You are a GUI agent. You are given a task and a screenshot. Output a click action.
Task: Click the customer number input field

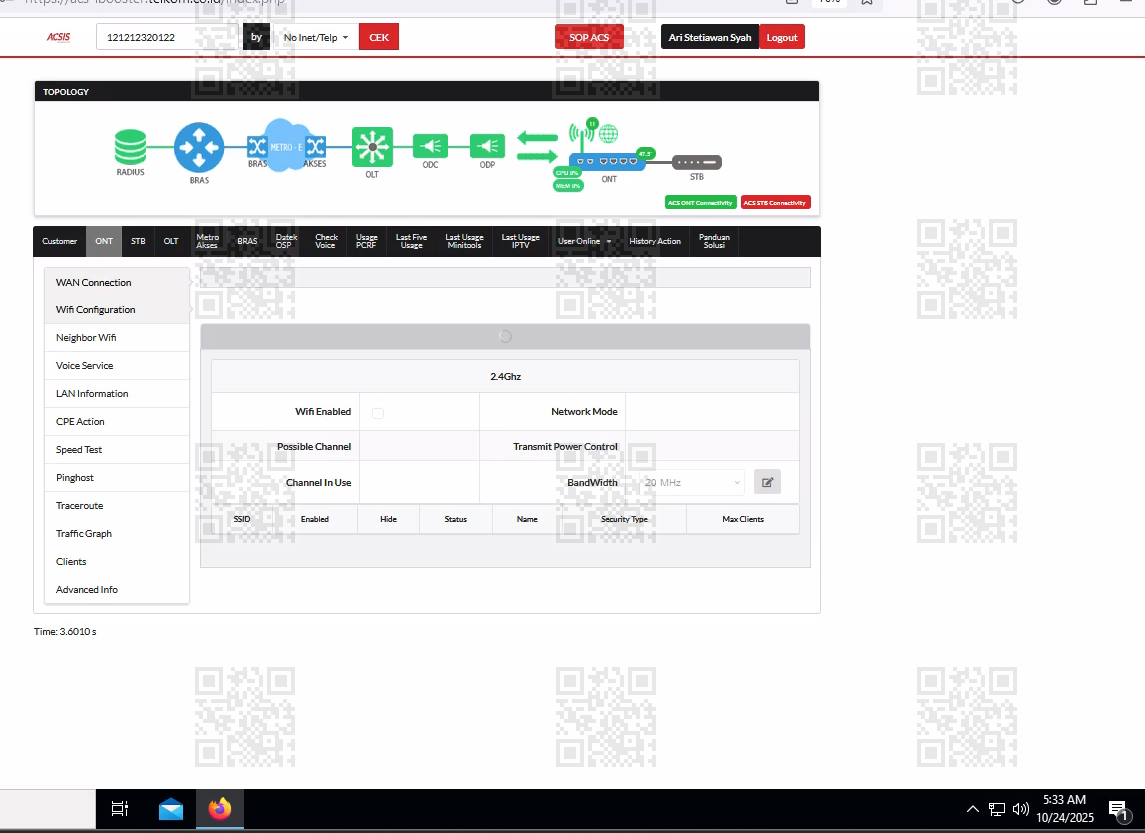167,37
